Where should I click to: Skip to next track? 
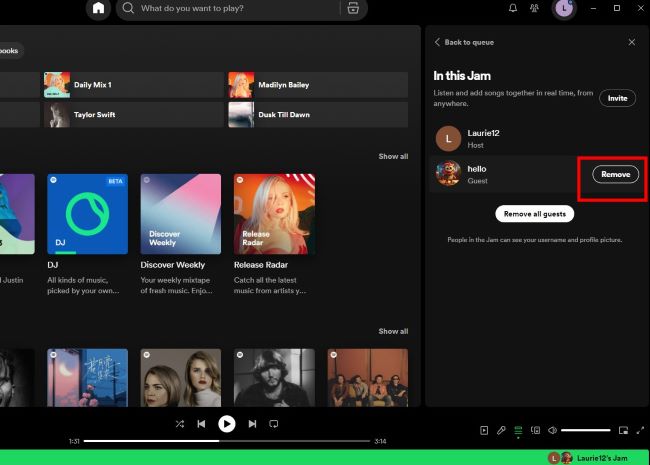[252, 424]
